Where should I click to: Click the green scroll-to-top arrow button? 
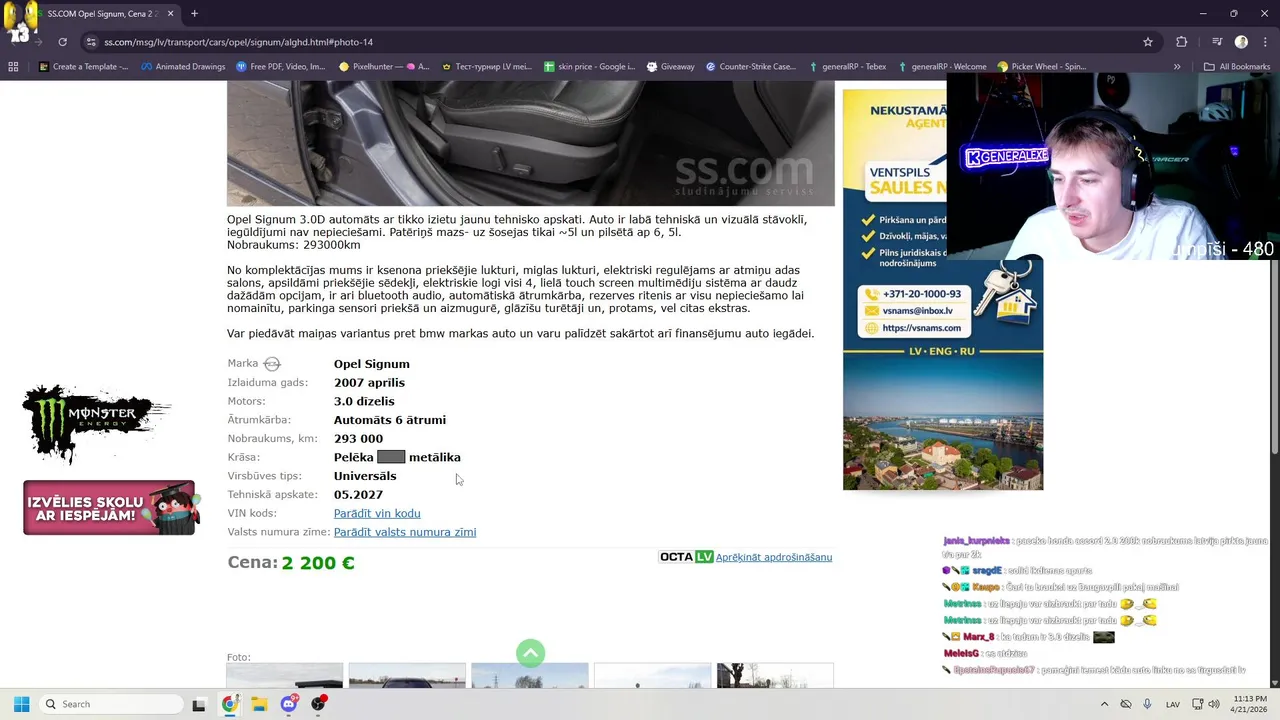pos(531,653)
